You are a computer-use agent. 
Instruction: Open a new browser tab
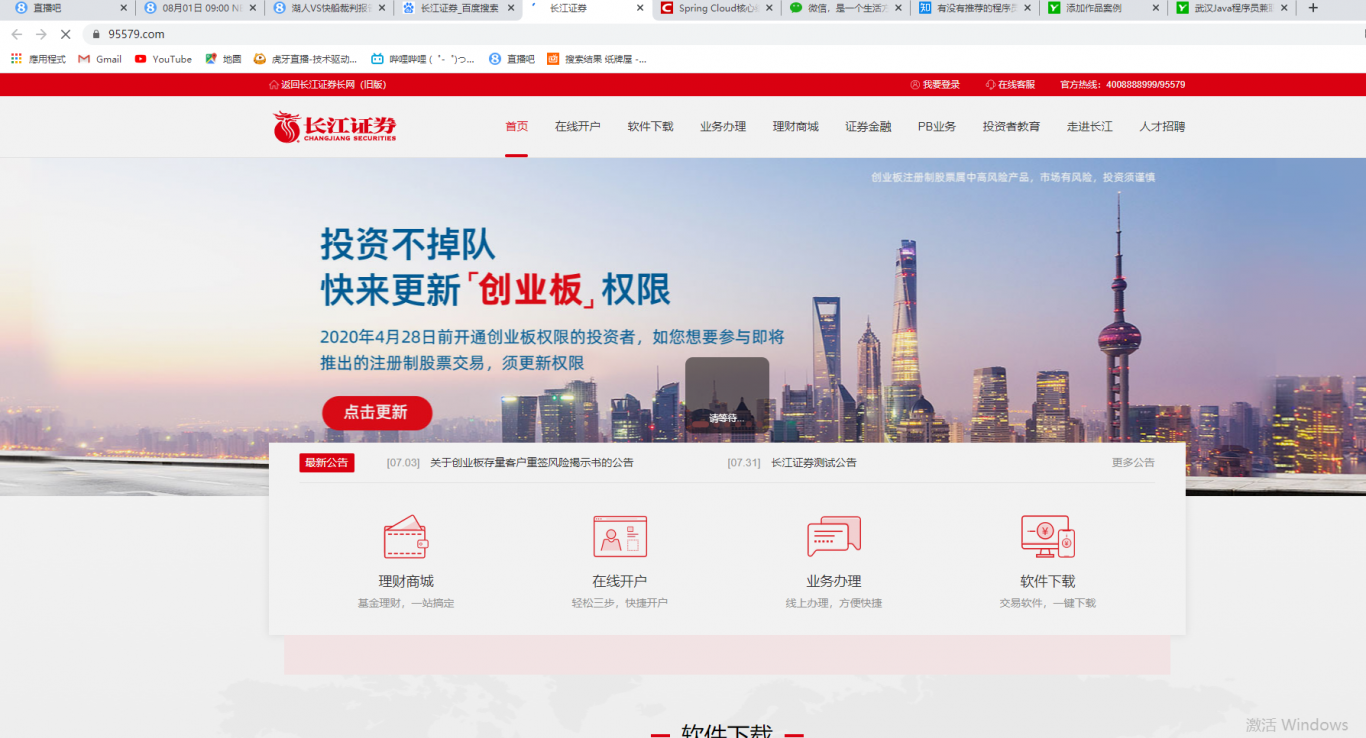pyautogui.click(x=1313, y=8)
